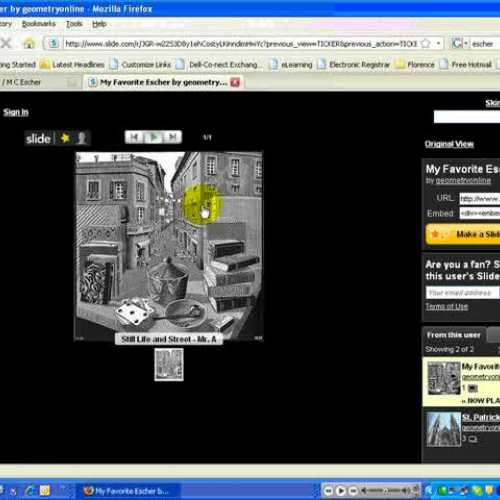500x500 pixels.
Task: Switch to the M C Escher tab
Action: click(x=38, y=82)
